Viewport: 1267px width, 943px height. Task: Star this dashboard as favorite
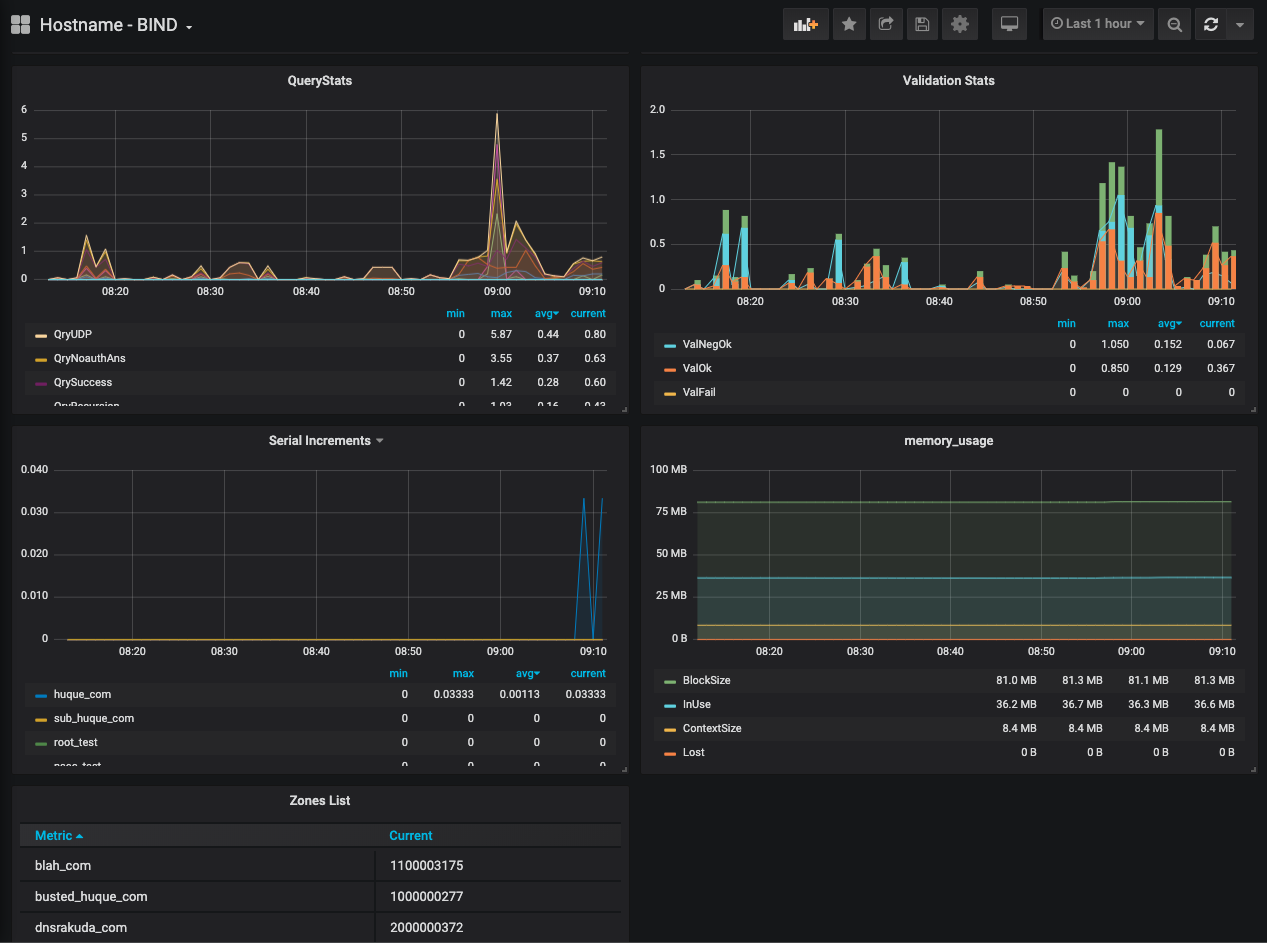[x=849, y=24]
